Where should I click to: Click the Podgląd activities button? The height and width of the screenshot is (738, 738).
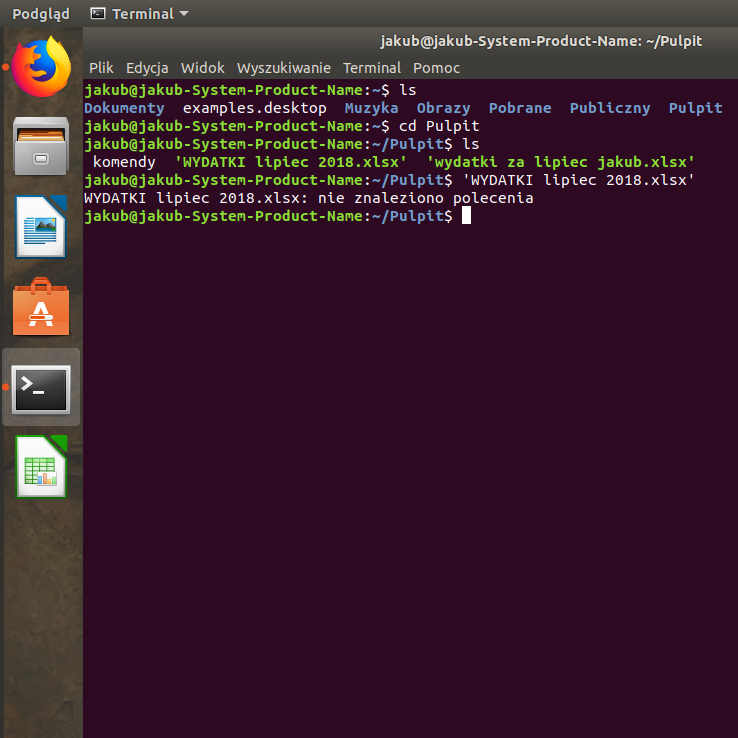(x=41, y=14)
